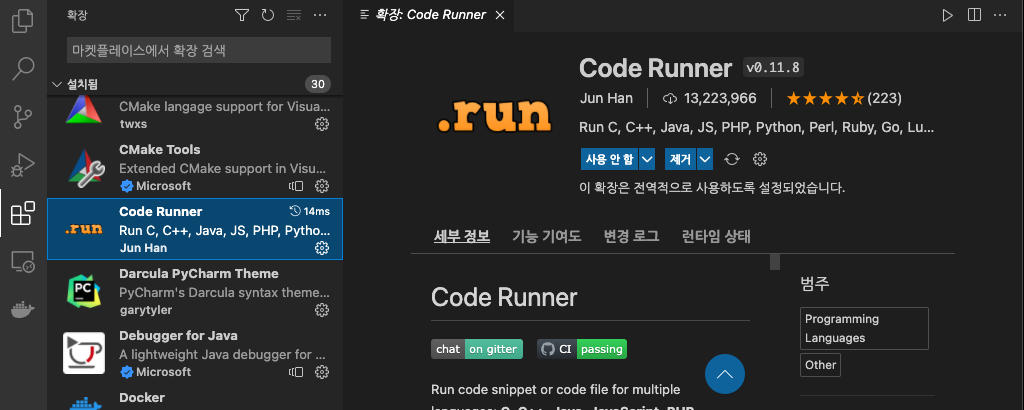Image resolution: width=1024 pixels, height=410 pixels.
Task: Open the Source Control view
Action: (x=23, y=117)
